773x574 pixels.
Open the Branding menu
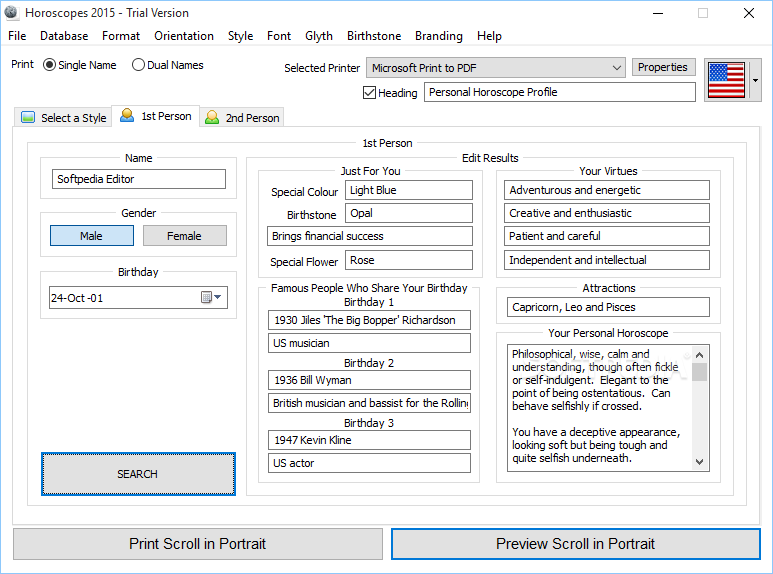pos(439,36)
